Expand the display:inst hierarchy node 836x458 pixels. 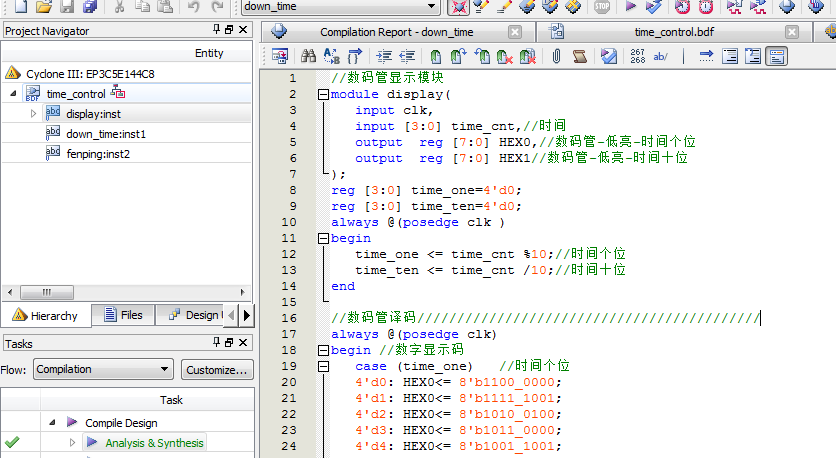[x=34, y=114]
